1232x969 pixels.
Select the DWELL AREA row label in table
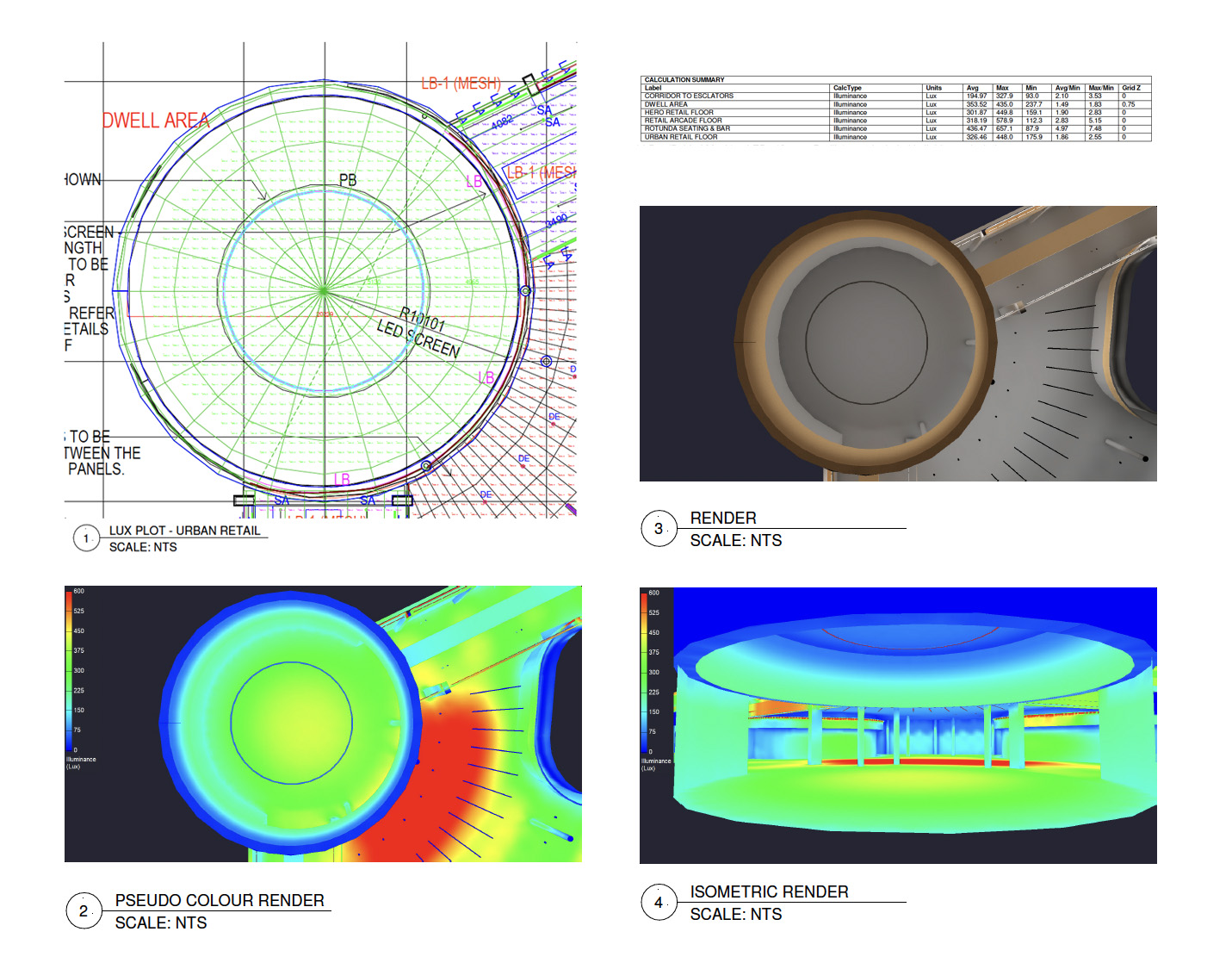[666, 104]
